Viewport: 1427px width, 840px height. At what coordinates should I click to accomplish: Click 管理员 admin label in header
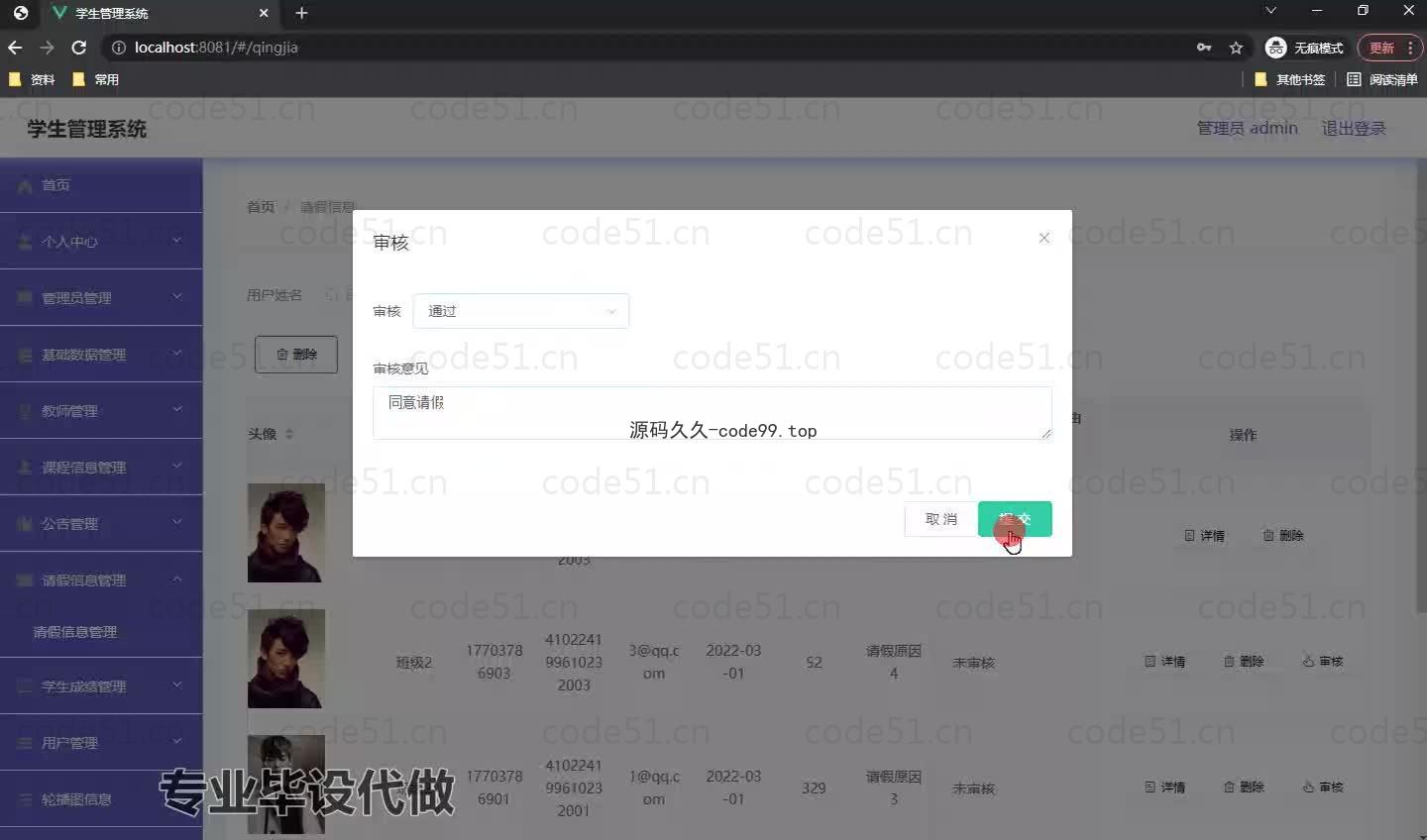pyautogui.click(x=1247, y=128)
